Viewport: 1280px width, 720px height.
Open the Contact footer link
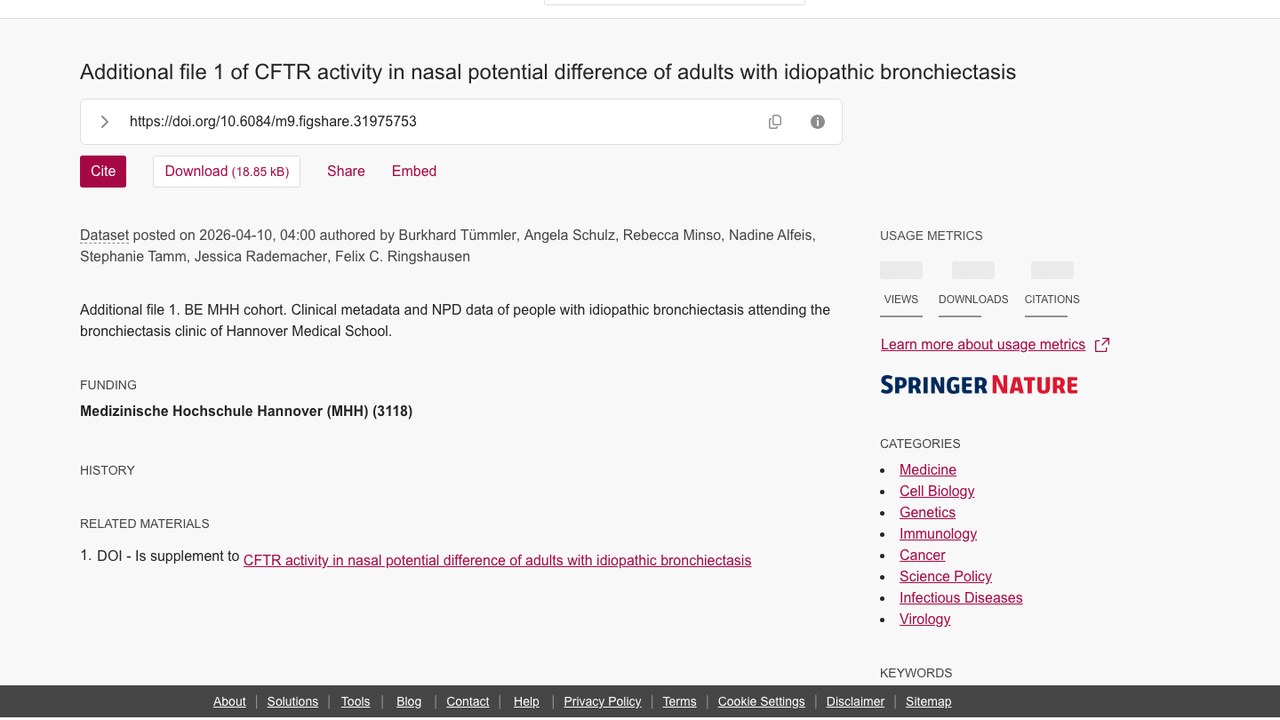click(x=468, y=702)
